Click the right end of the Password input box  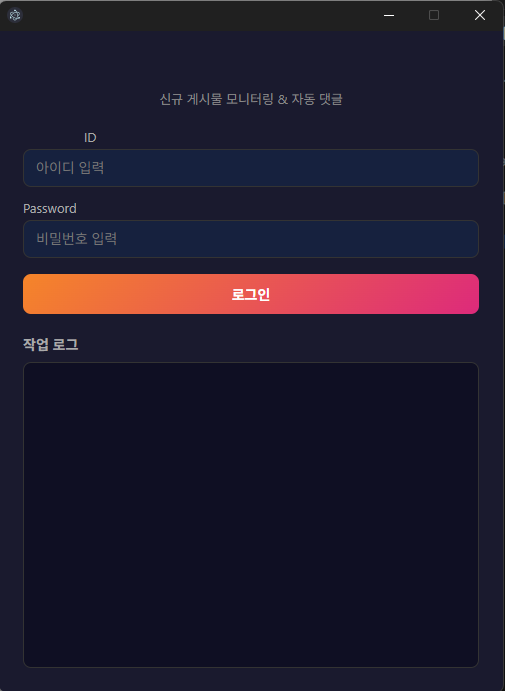click(x=463, y=239)
